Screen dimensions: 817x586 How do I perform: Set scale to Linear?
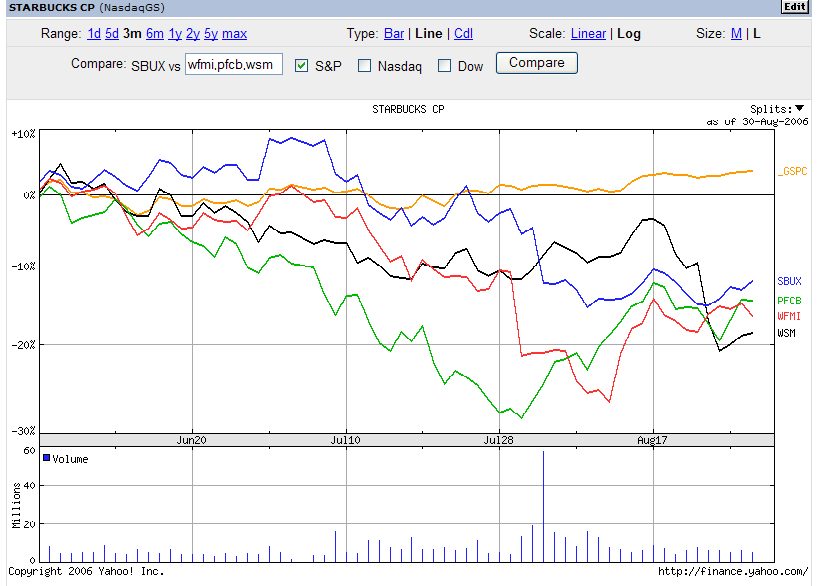coord(588,34)
